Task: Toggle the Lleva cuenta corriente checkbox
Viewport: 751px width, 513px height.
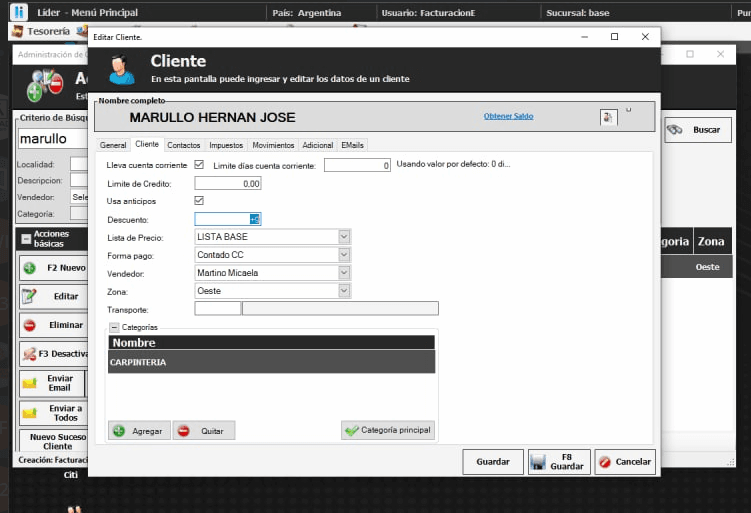Action: point(199,165)
